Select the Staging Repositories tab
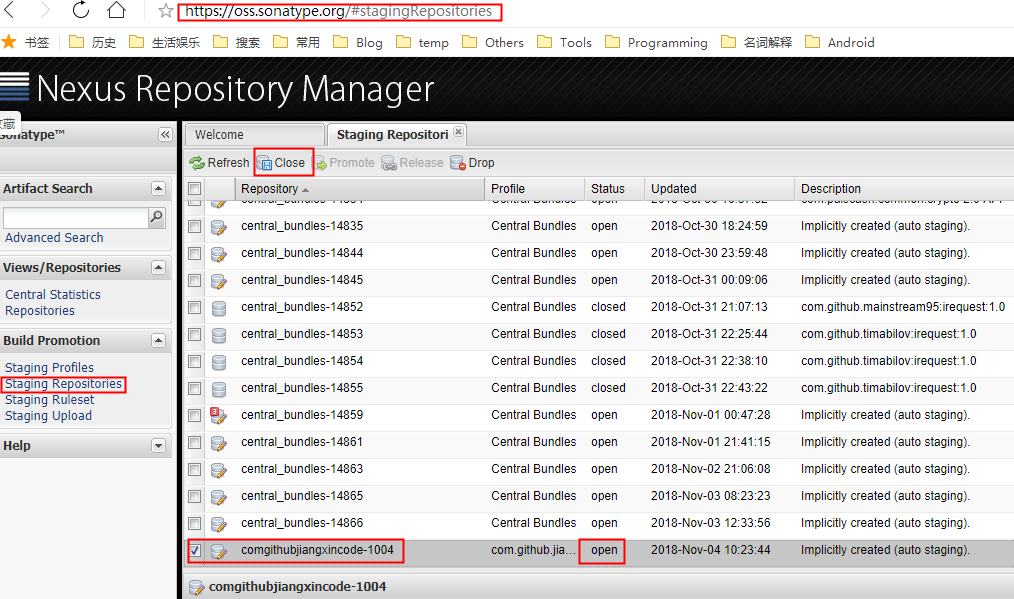Screen dimensions: 1014x599 392,135
